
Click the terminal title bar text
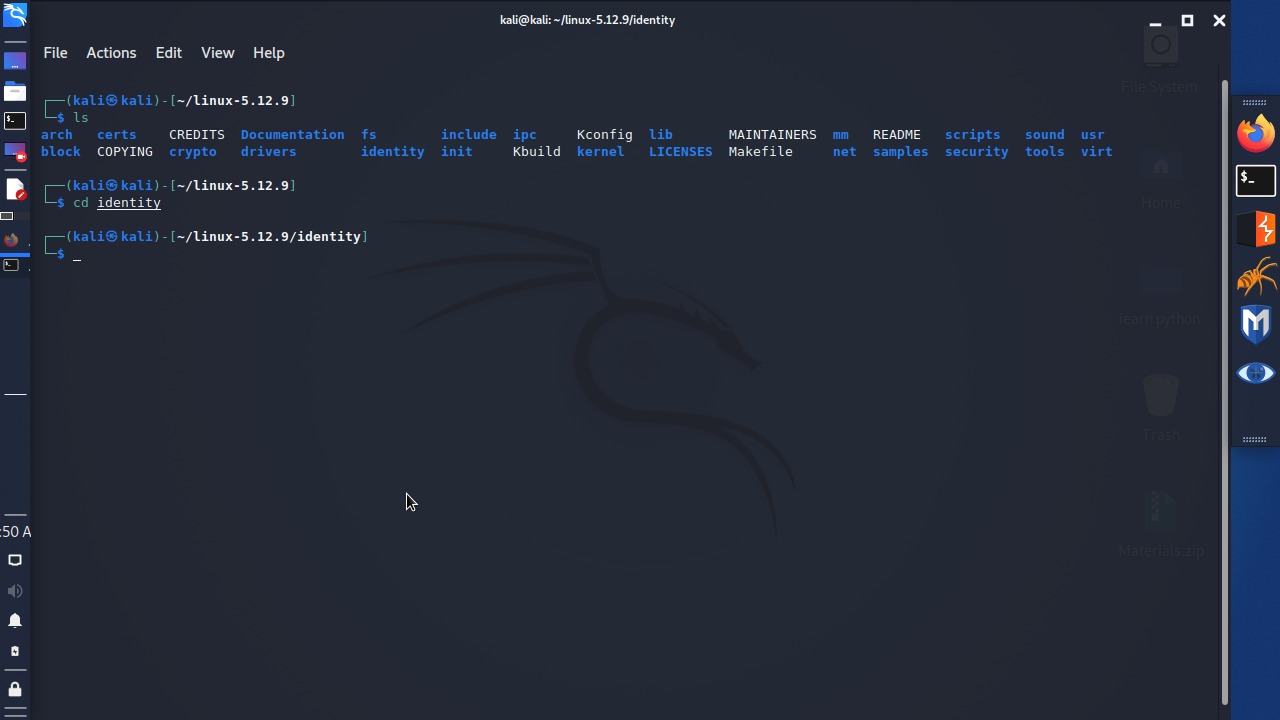[x=587, y=20]
